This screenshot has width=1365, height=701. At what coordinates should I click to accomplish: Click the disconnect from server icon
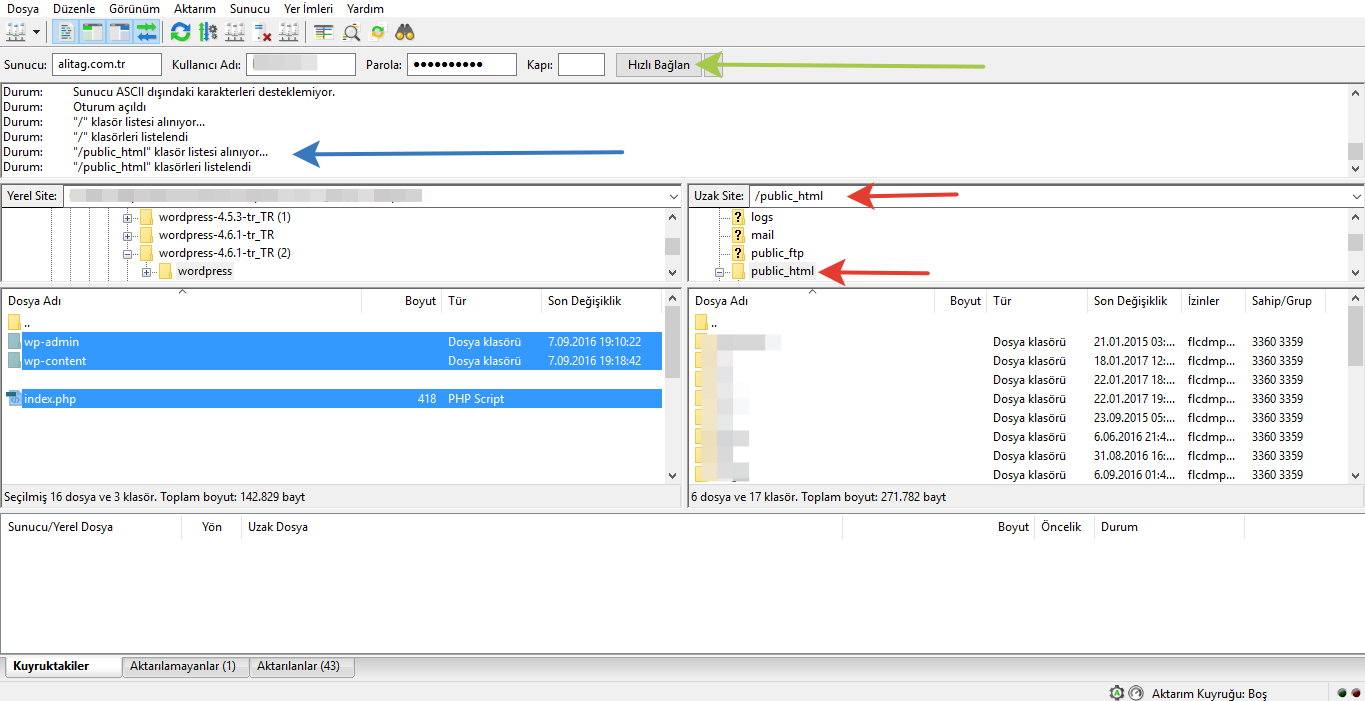(263, 32)
